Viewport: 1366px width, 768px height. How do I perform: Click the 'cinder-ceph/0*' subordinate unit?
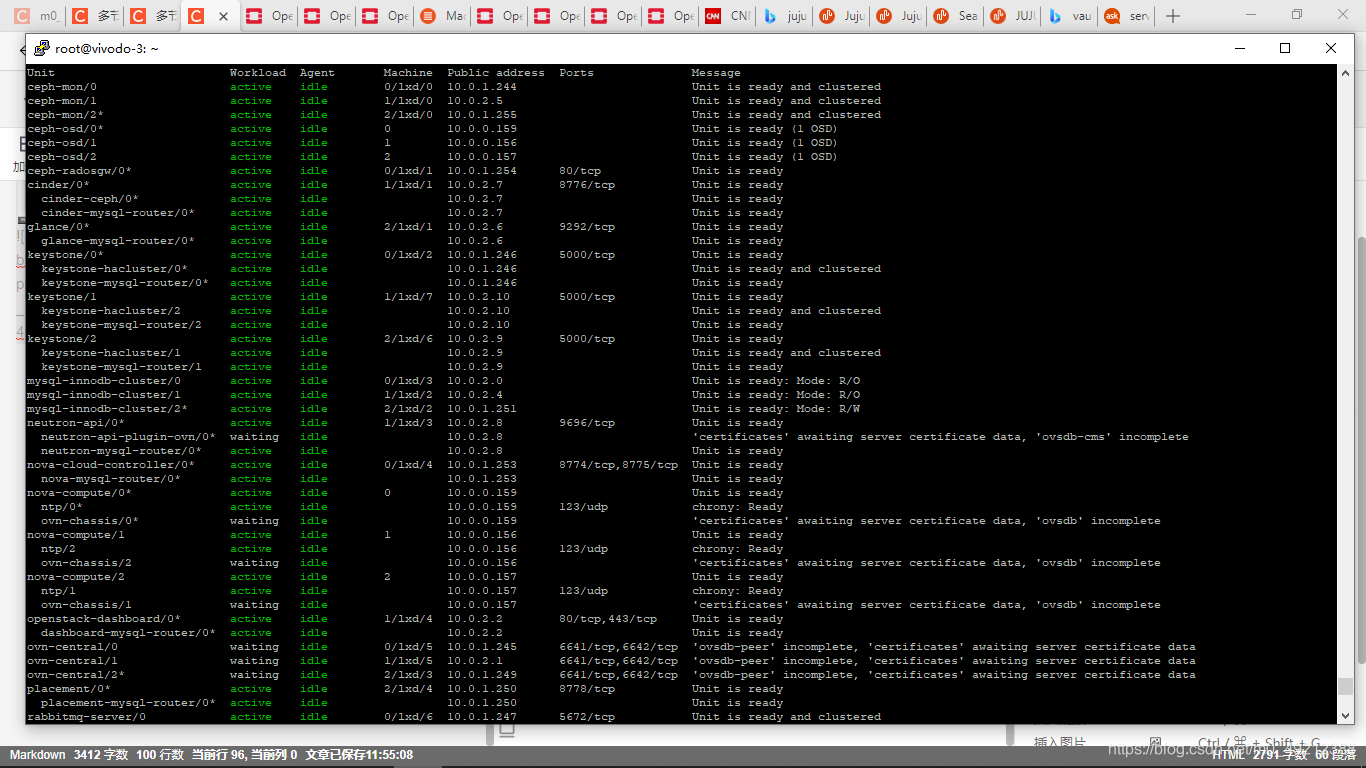(x=90, y=199)
